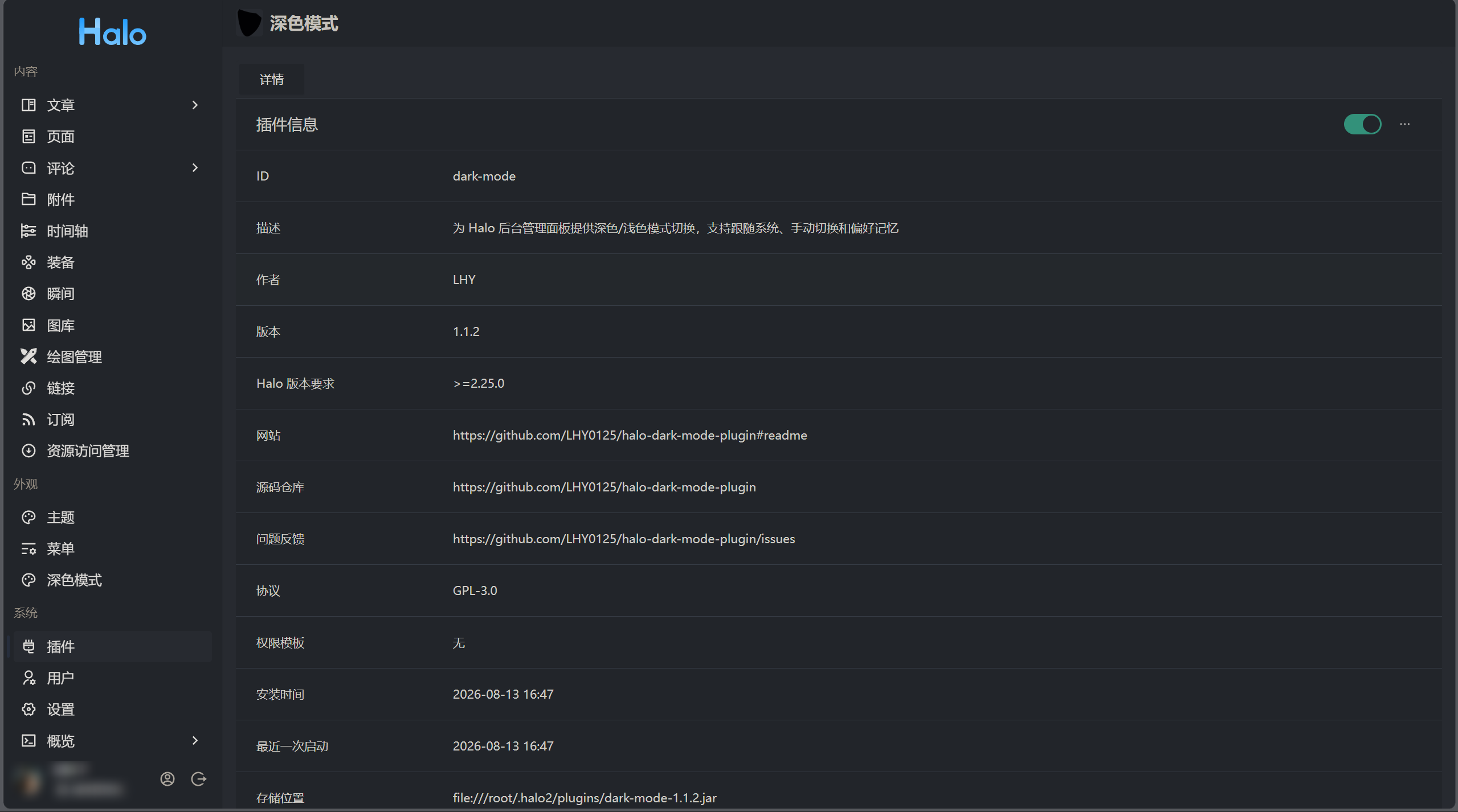The height and width of the screenshot is (812, 1458).
Task: Click the version value 1.1.2
Action: pyautogui.click(x=466, y=331)
